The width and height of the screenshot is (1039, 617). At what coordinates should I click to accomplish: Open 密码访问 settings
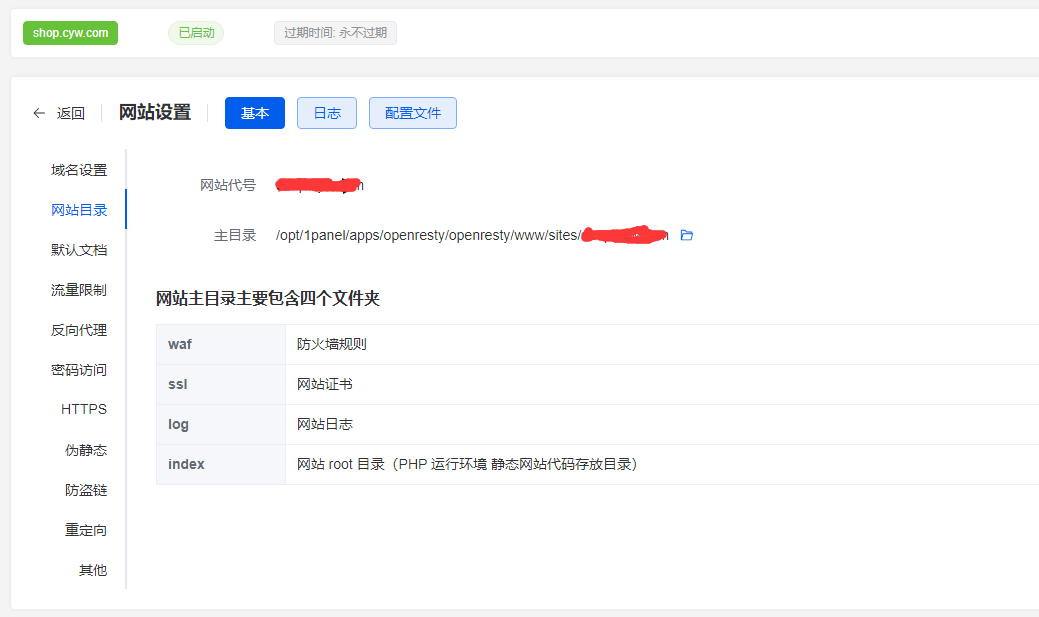pos(79,370)
